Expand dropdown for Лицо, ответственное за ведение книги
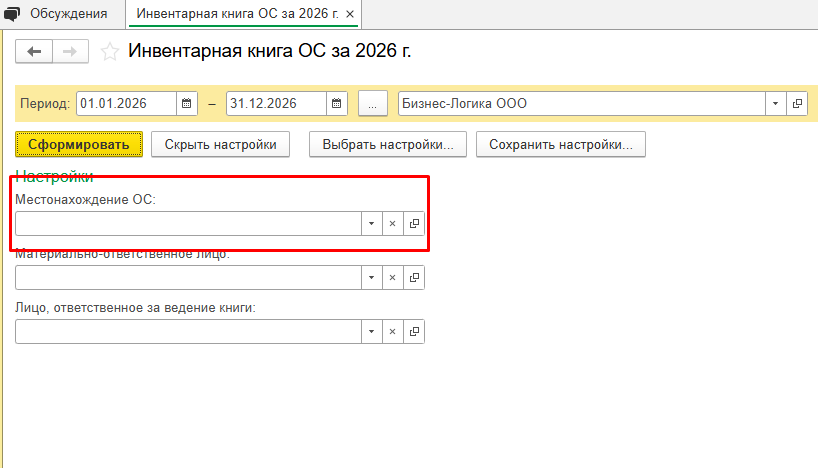 [371, 331]
